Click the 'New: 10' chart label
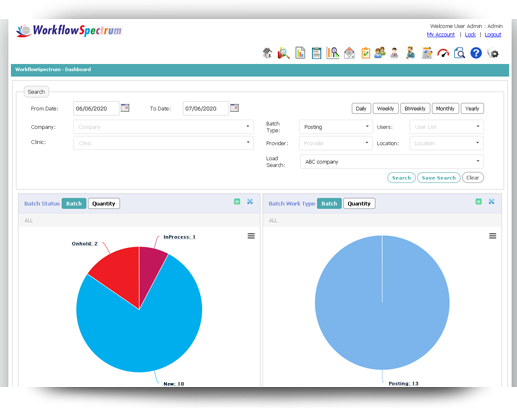This screenshot has width=517, height=413. pos(174,384)
